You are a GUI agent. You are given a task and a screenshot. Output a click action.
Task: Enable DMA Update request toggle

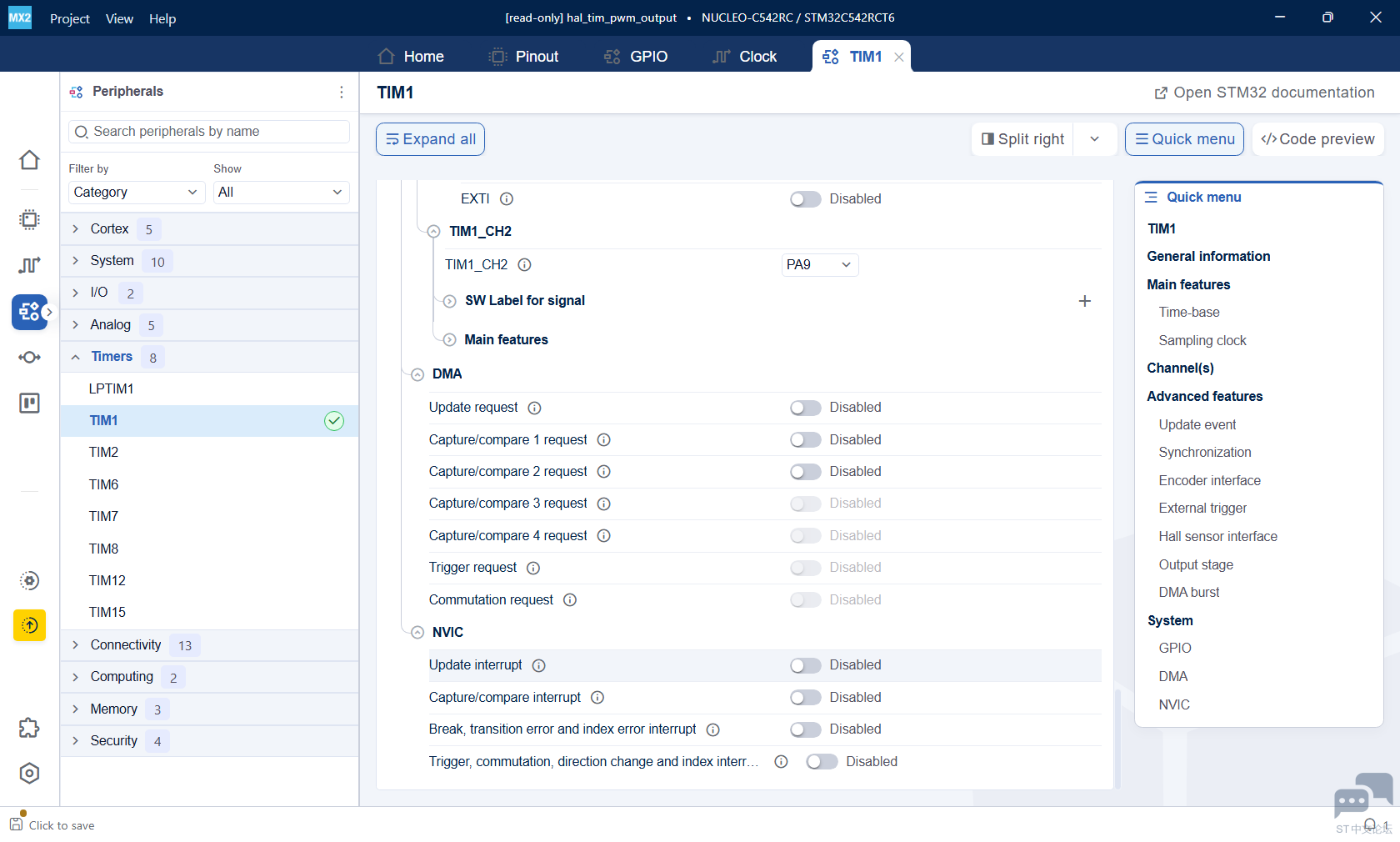(806, 408)
